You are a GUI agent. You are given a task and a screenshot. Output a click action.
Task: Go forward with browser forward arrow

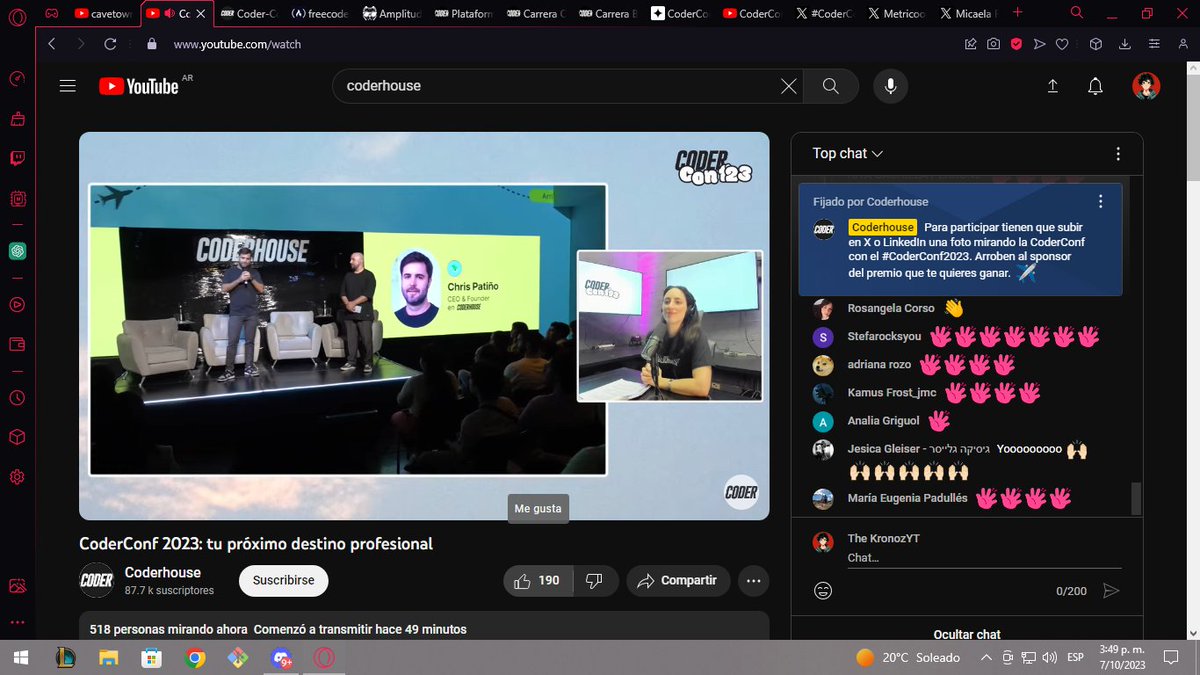tap(81, 44)
